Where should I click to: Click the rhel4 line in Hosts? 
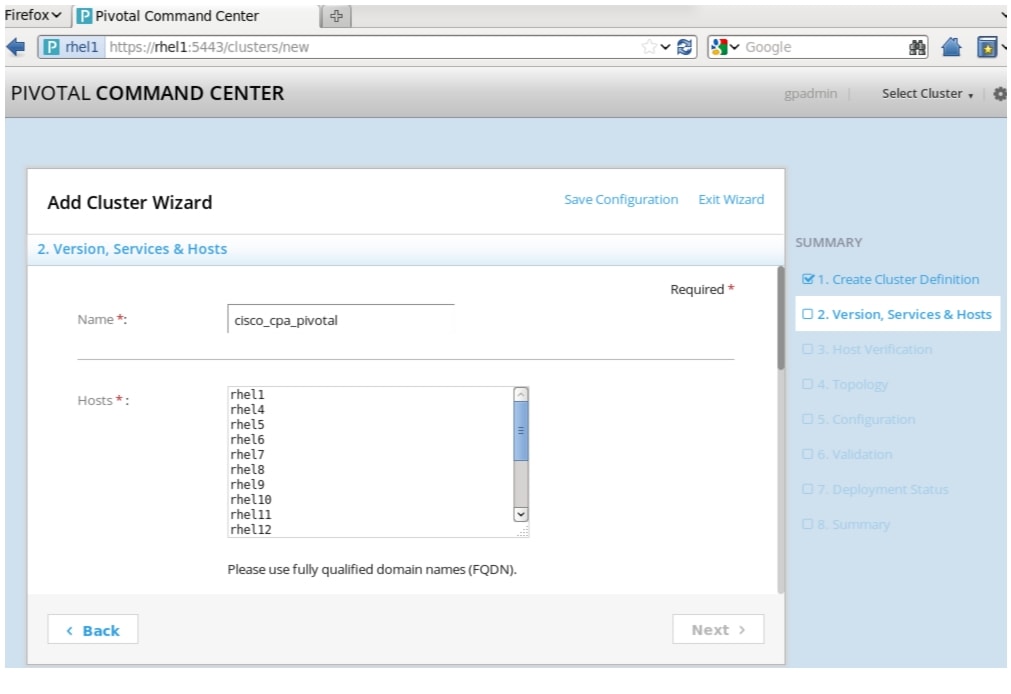247,410
